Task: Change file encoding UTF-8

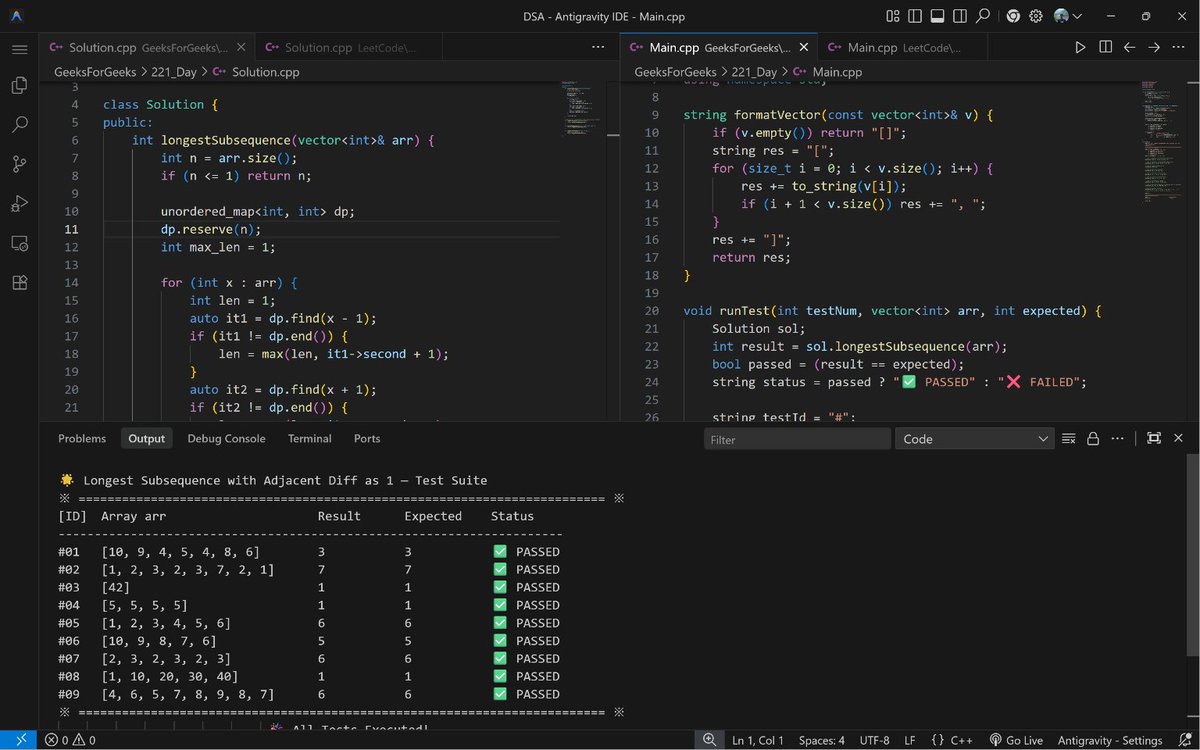Action: tap(873, 740)
